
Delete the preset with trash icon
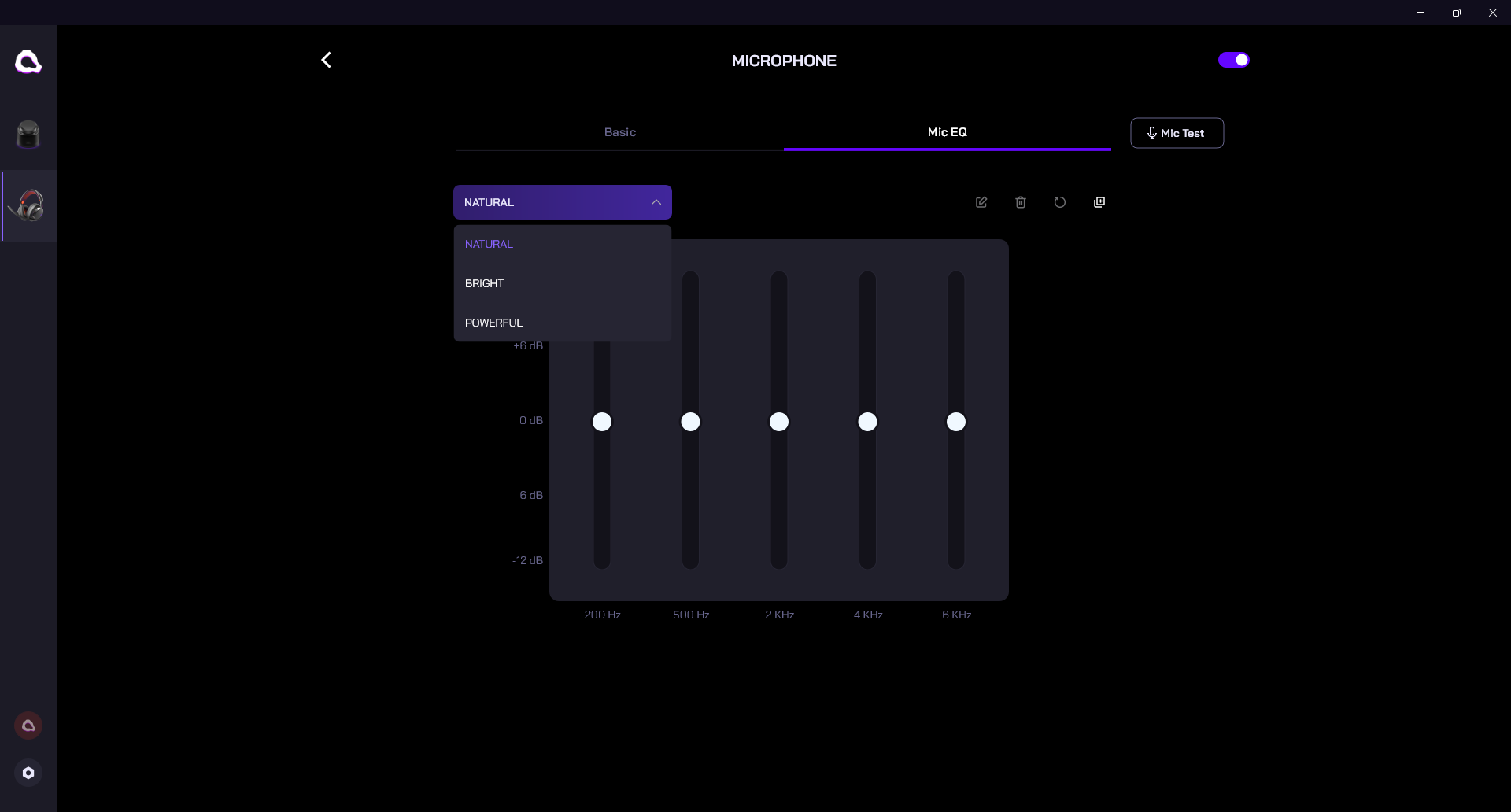point(1021,202)
